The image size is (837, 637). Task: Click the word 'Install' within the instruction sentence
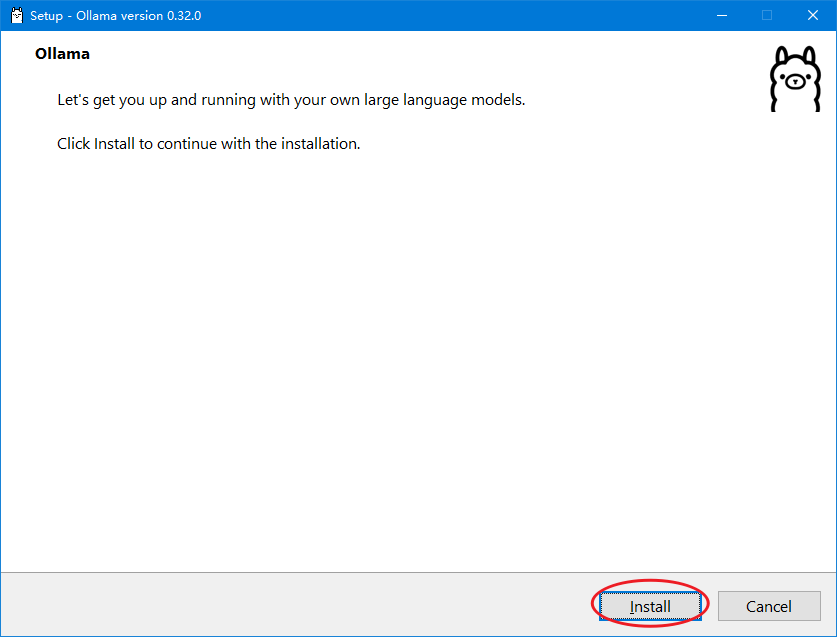click(x=114, y=144)
